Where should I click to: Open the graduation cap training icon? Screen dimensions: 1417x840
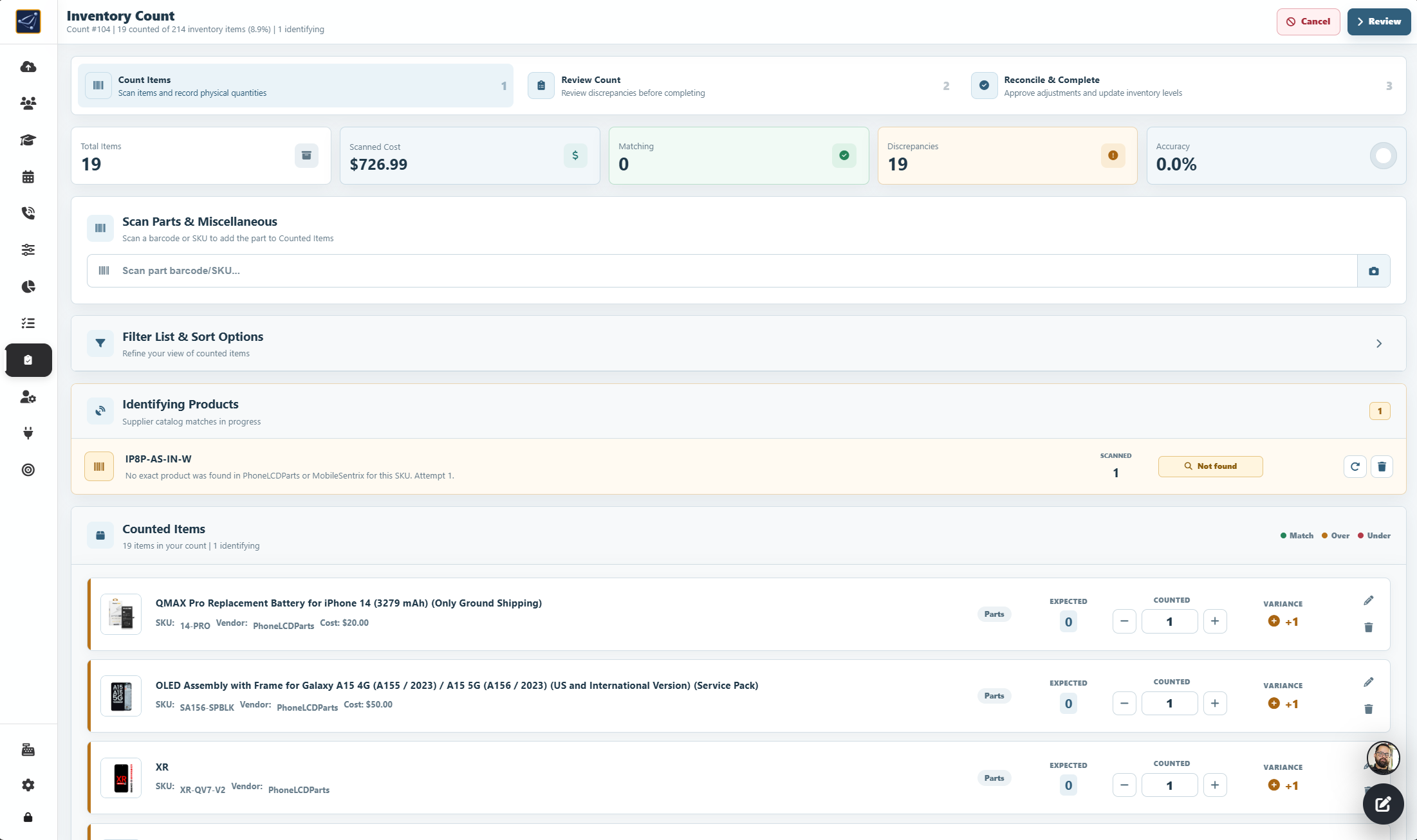coord(28,140)
